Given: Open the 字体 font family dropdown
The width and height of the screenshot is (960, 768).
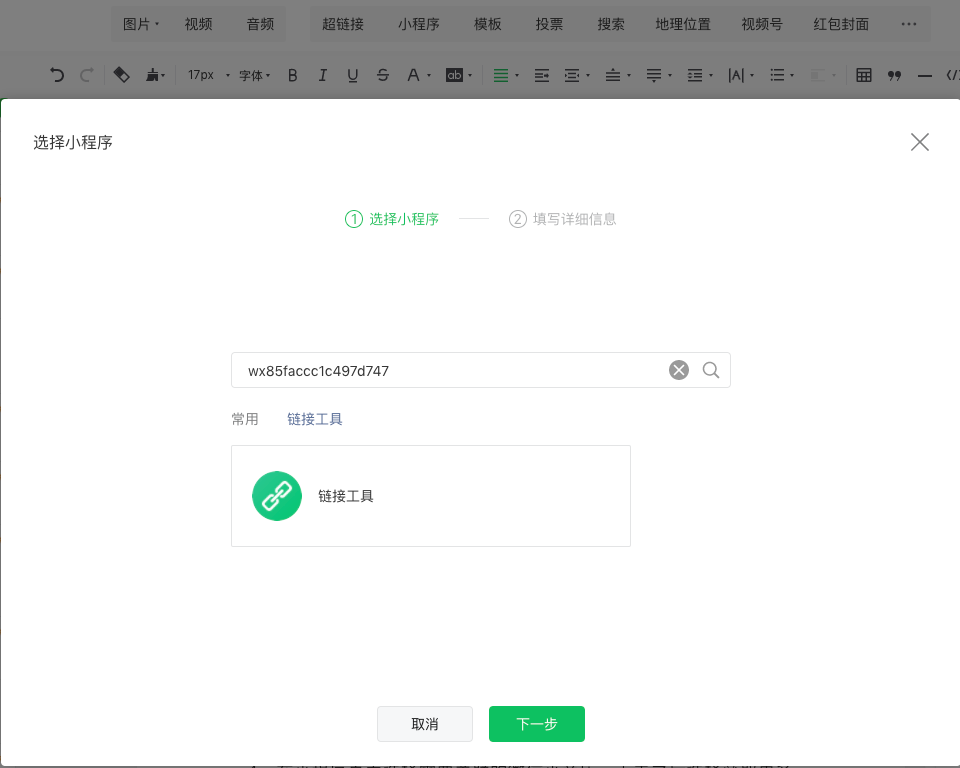Looking at the screenshot, I should pyautogui.click(x=255, y=75).
